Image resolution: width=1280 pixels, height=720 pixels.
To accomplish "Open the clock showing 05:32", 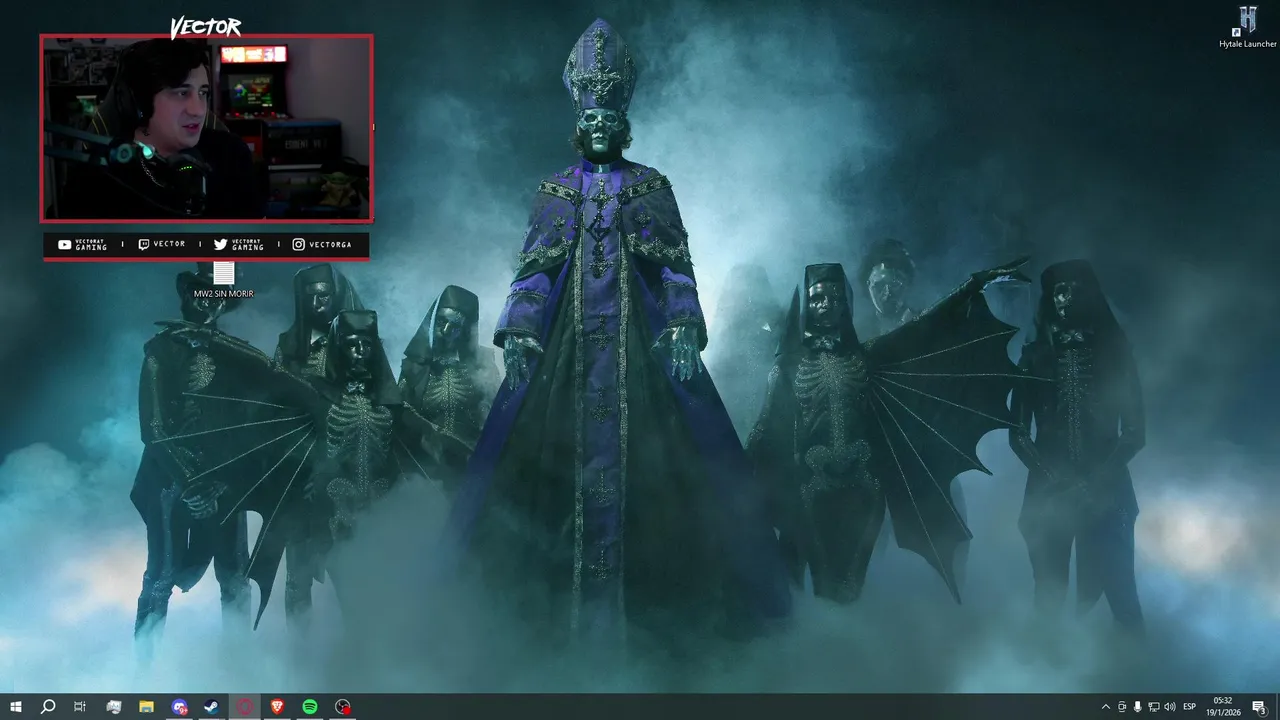I will [x=1225, y=707].
